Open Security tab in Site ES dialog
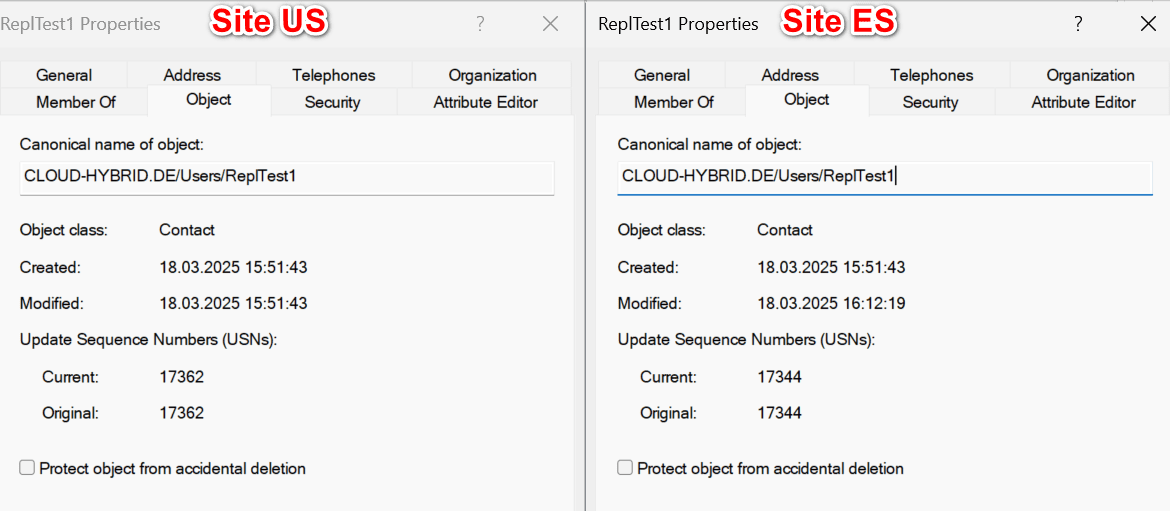The width and height of the screenshot is (1170, 511). (x=930, y=102)
